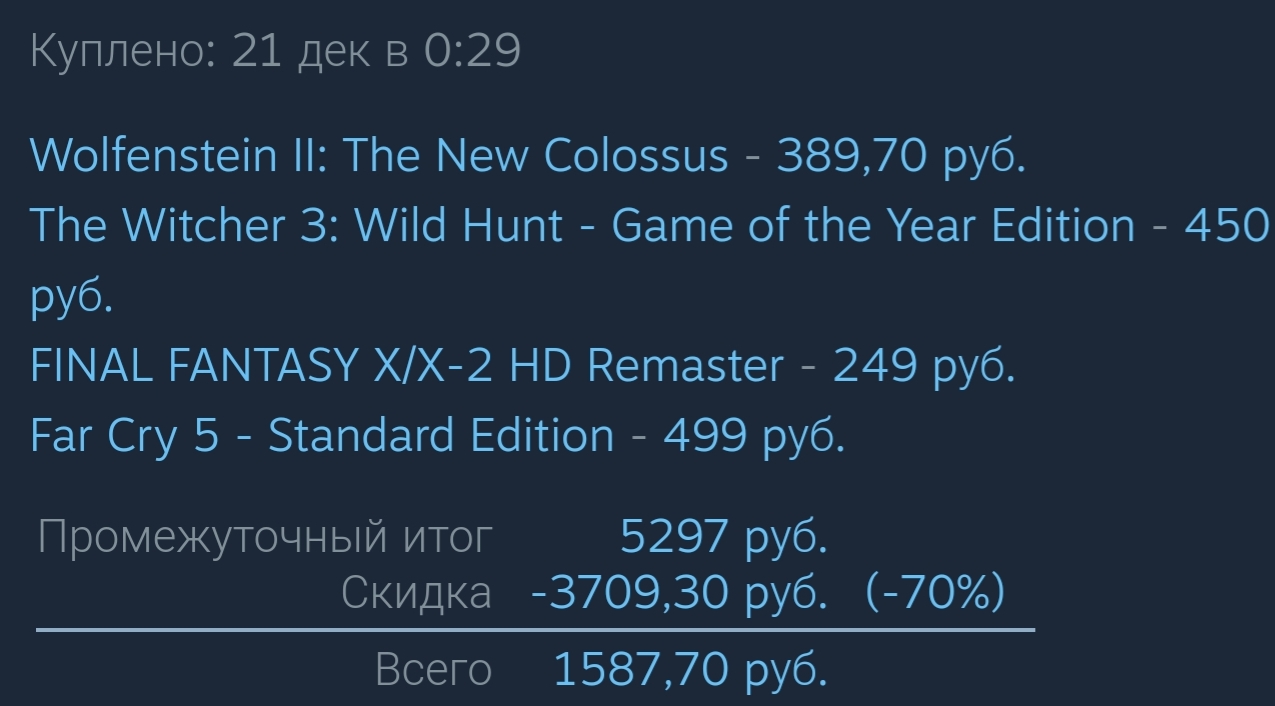Click the wrapped руб. under Witcher line
The image size is (1275, 706).
pyautogui.click(x=71, y=298)
